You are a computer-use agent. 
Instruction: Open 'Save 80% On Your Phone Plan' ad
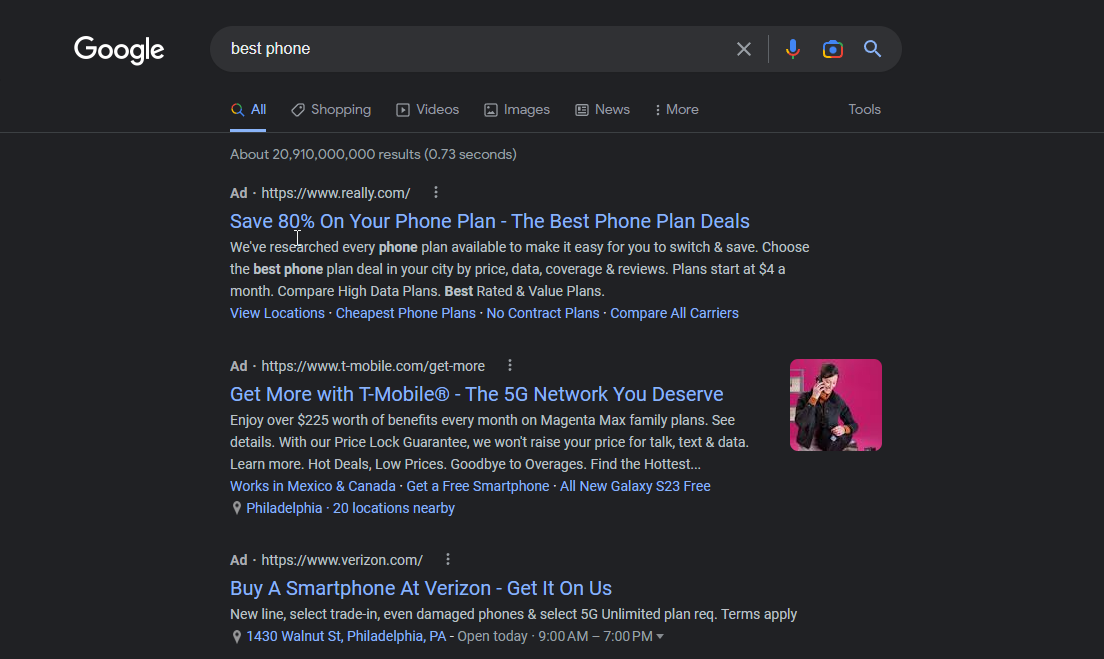(490, 221)
